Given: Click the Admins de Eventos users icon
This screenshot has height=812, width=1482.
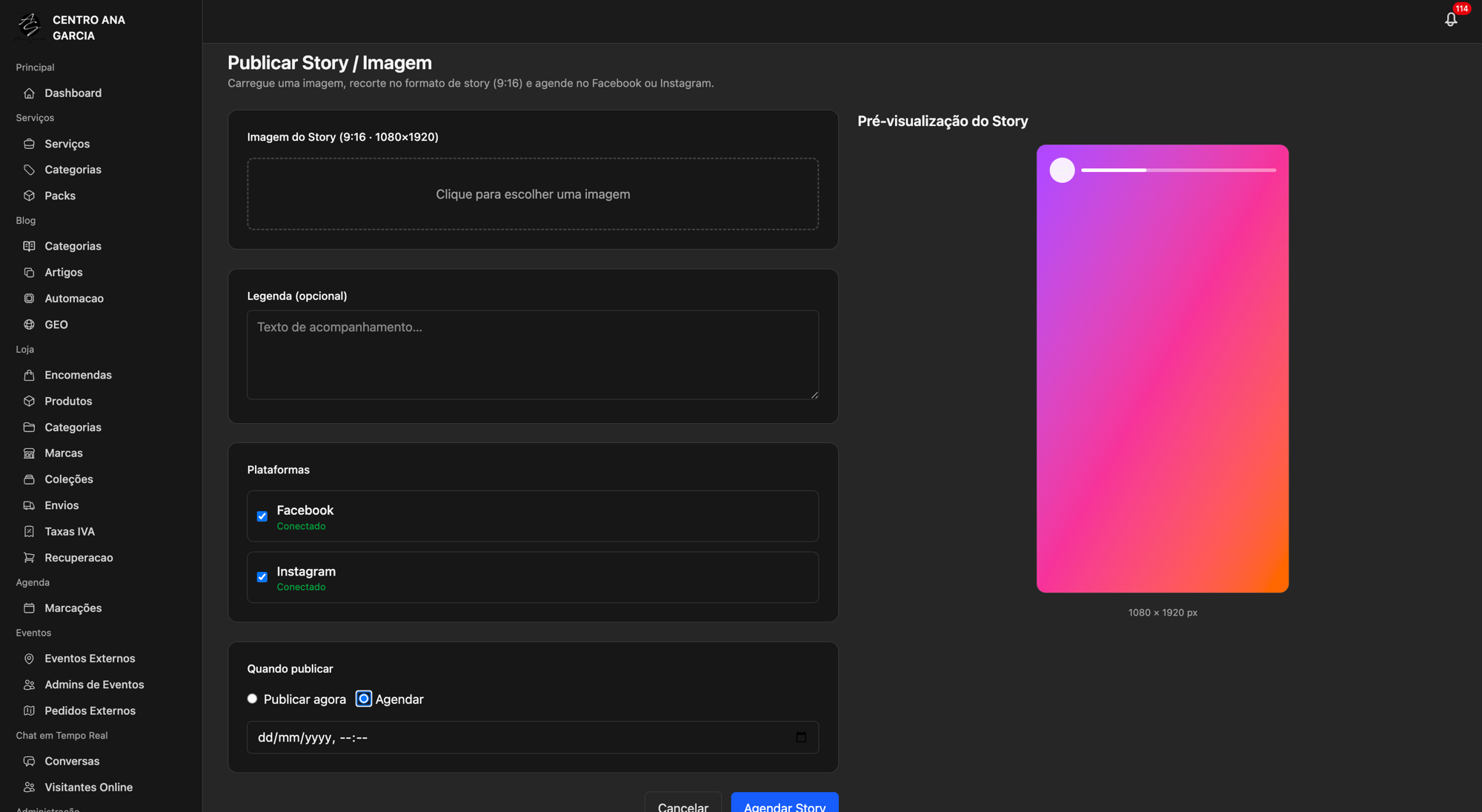Looking at the screenshot, I should pos(29,685).
